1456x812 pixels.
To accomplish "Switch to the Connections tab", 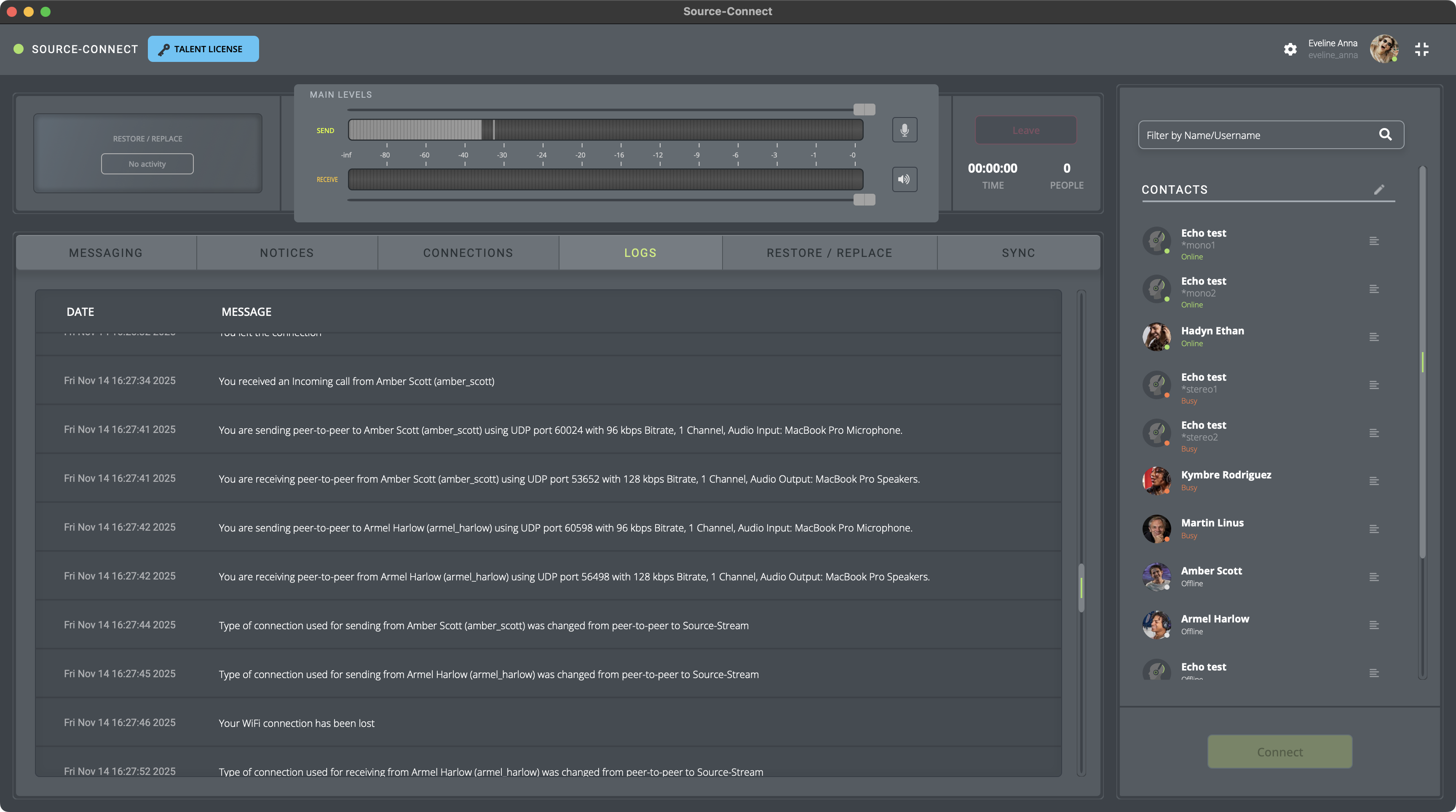I will pos(468,253).
